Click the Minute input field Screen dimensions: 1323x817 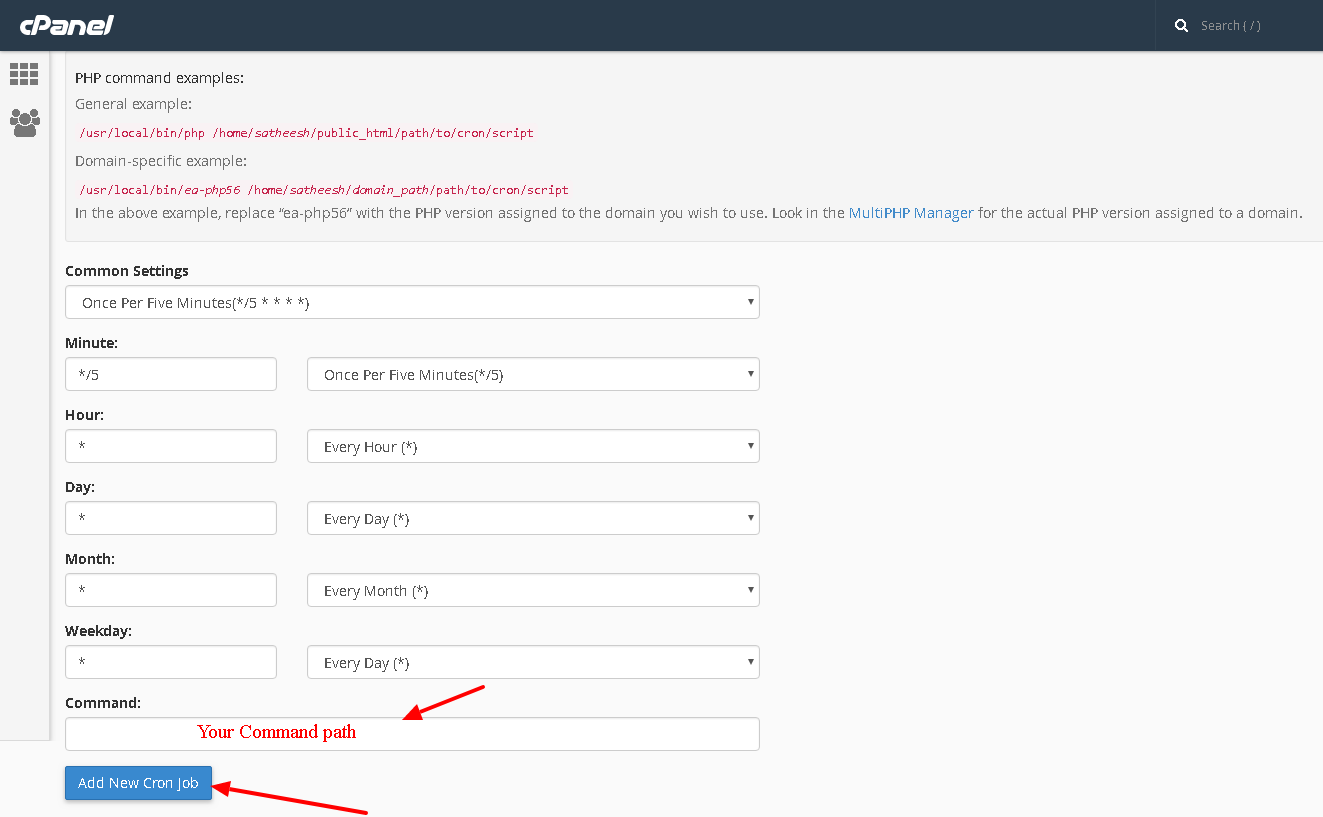[x=171, y=374]
